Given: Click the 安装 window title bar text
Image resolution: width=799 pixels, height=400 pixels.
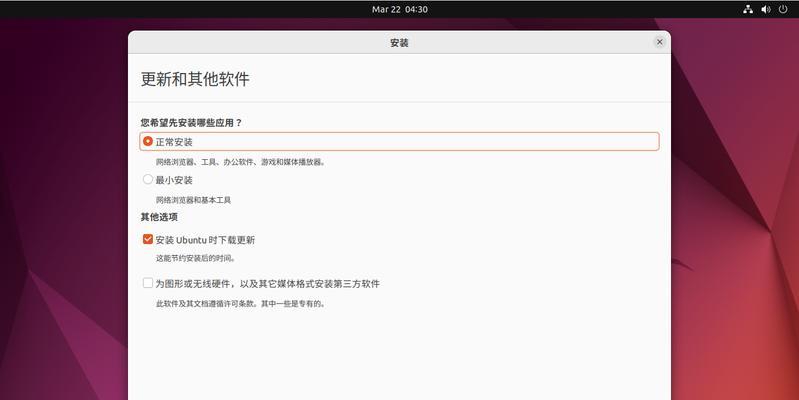Looking at the screenshot, I should point(400,43).
